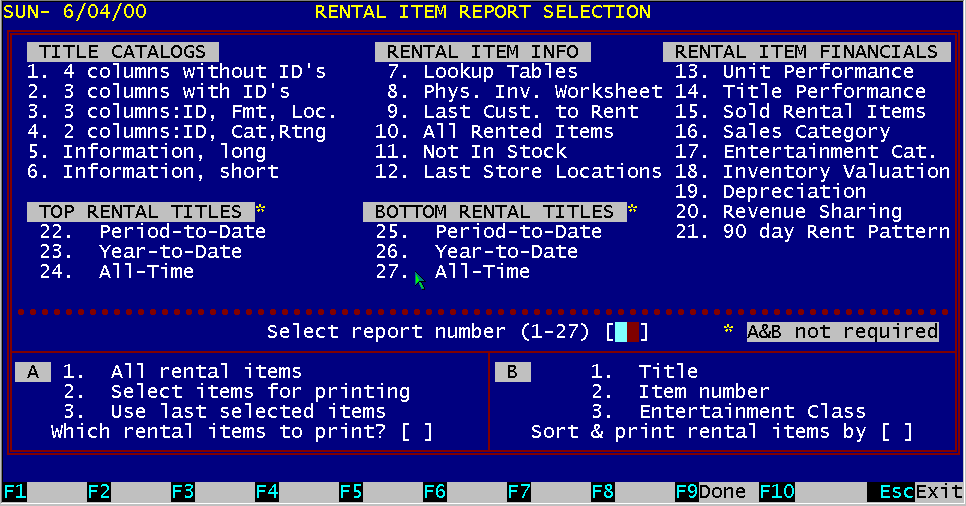This screenshot has width=966, height=506.
Task: Choose report 11 Not In Stock
Action: point(471,152)
